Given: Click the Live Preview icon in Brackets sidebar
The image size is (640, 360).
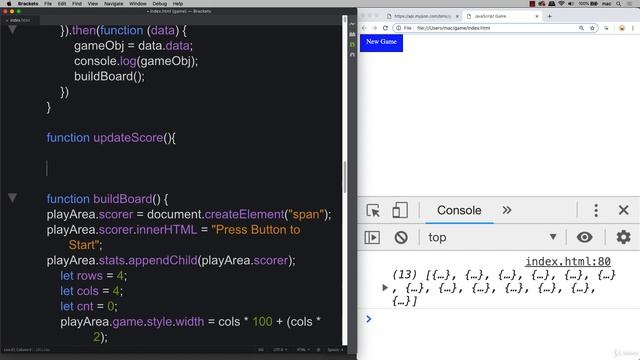Looking at the screenshot, I should click(x=352, y=24).
